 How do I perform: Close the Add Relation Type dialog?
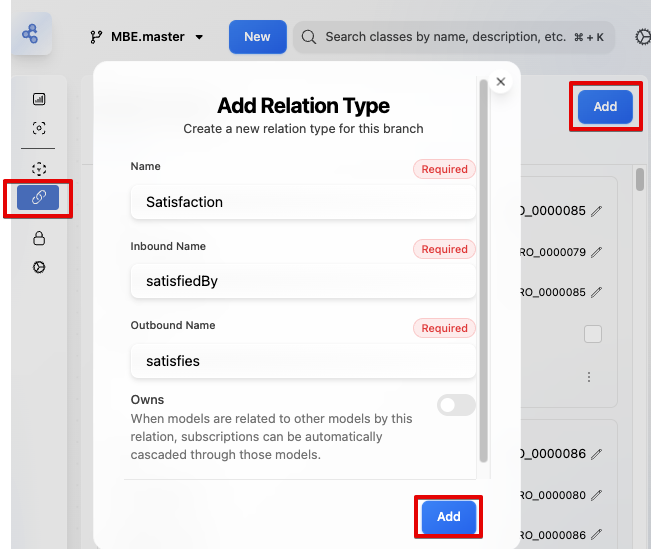501,82
